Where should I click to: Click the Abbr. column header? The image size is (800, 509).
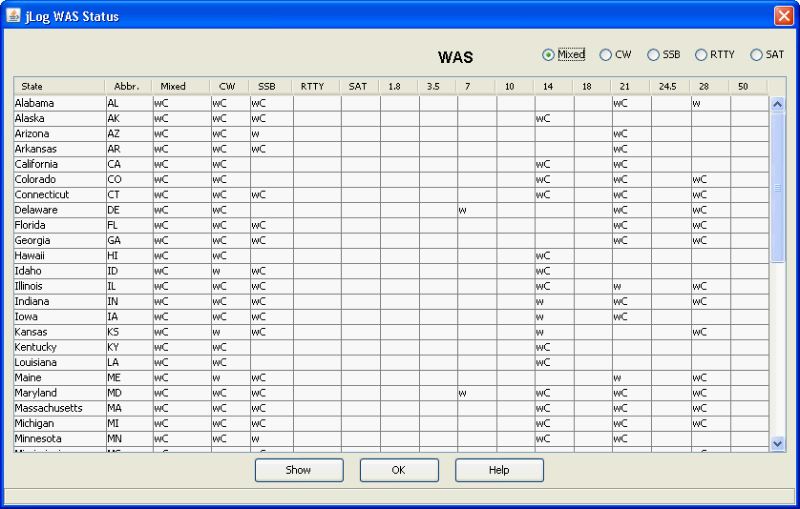pyautogui.click(x=127, y=87)
